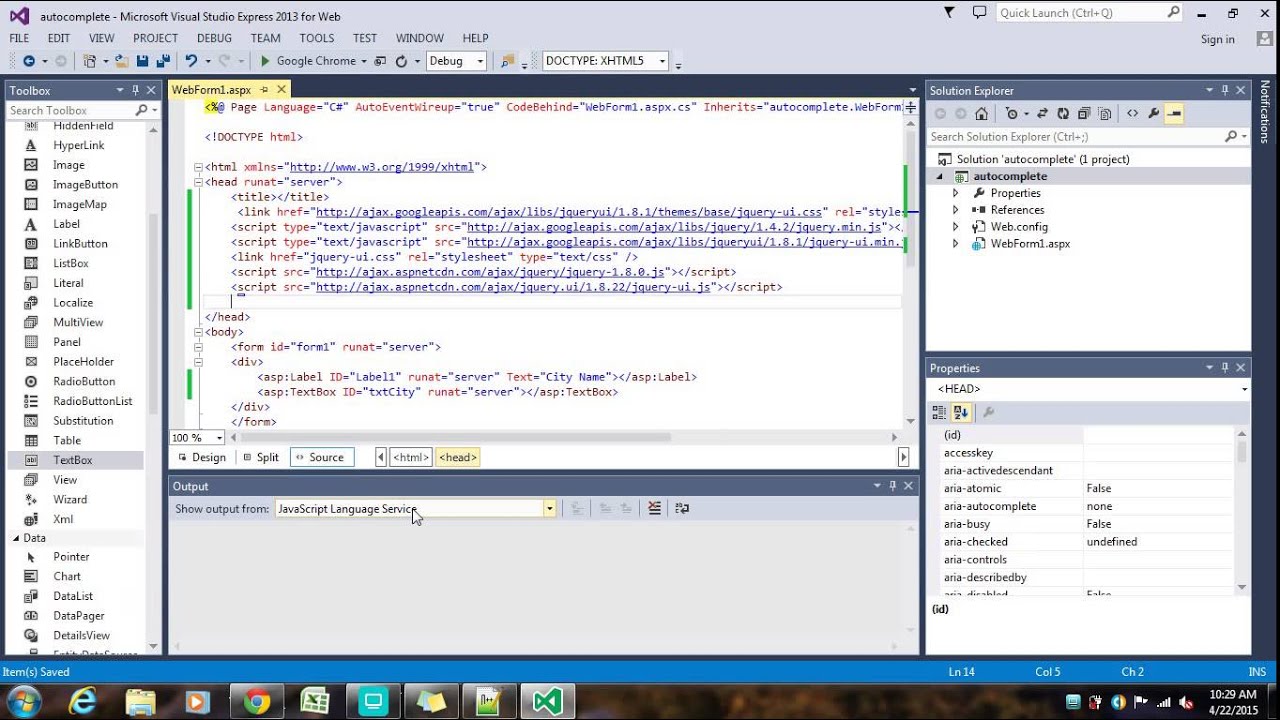1280x720 pixels.
Task: Open Excel from Windows taskbar
Action: [x=315, y=702]
